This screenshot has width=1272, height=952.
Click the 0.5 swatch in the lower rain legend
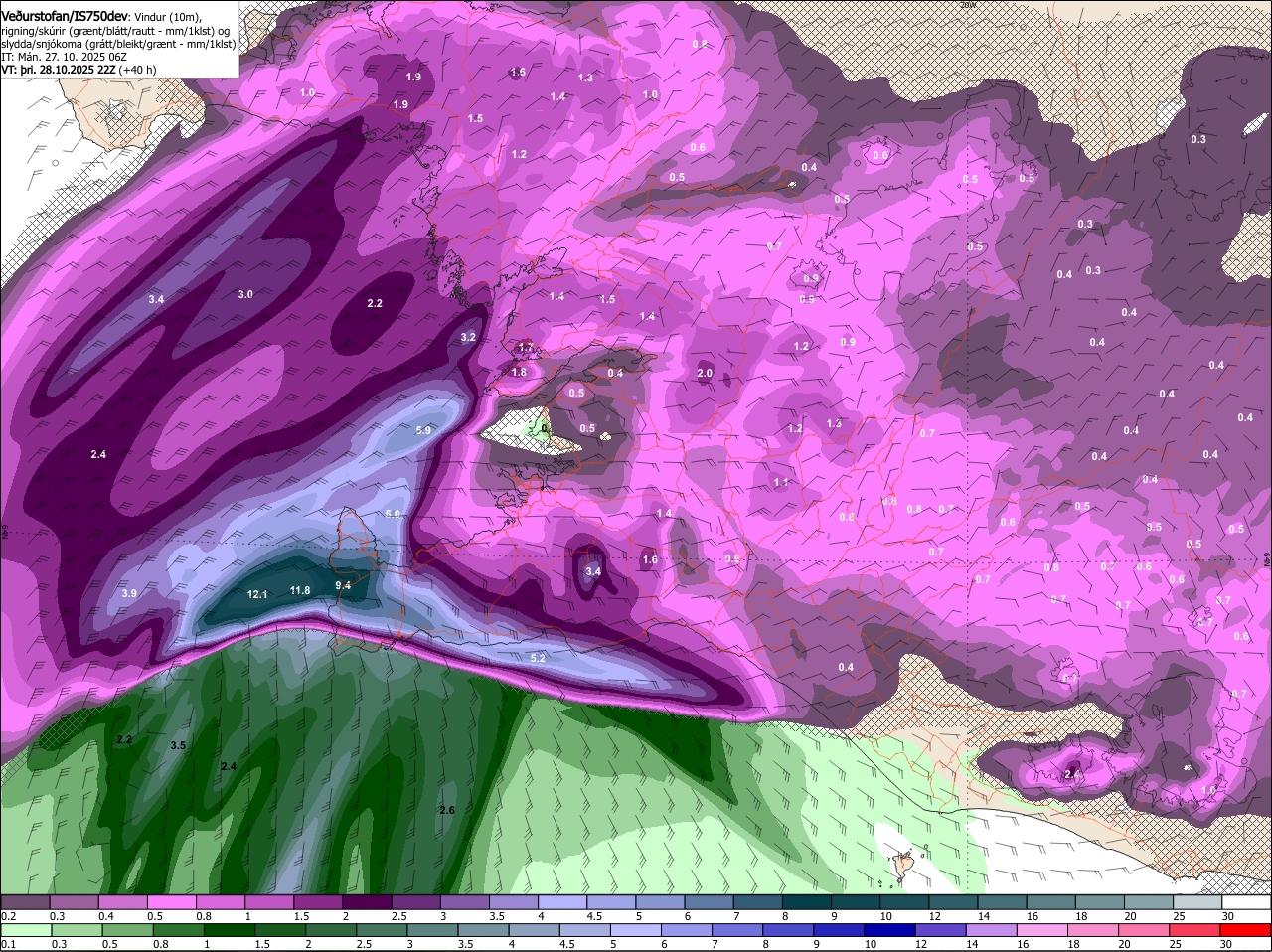click(128, 930)
